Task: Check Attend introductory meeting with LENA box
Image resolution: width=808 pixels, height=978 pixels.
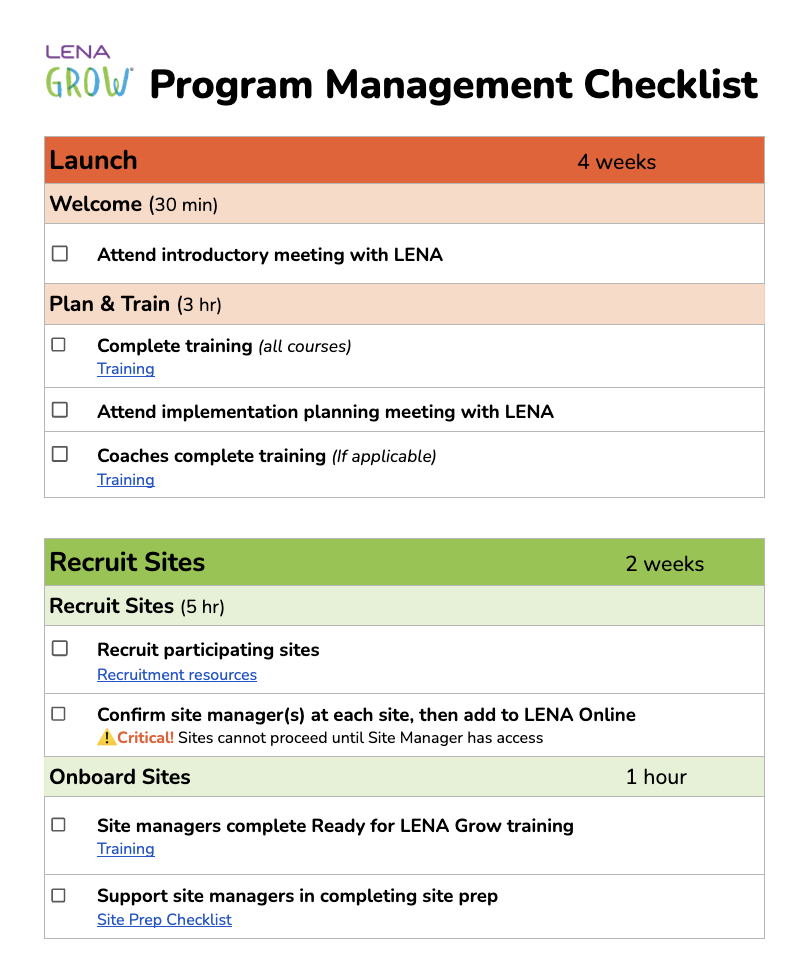Action: tap(60, 253)
